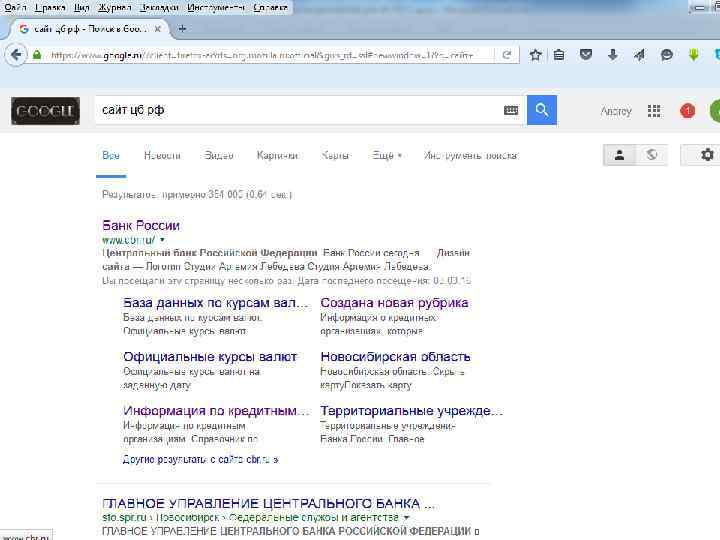Viewport: 720px width, 540px height.
Task: Close the Google search browser tab
Action: pyautogui.click(x=158, y=29)
